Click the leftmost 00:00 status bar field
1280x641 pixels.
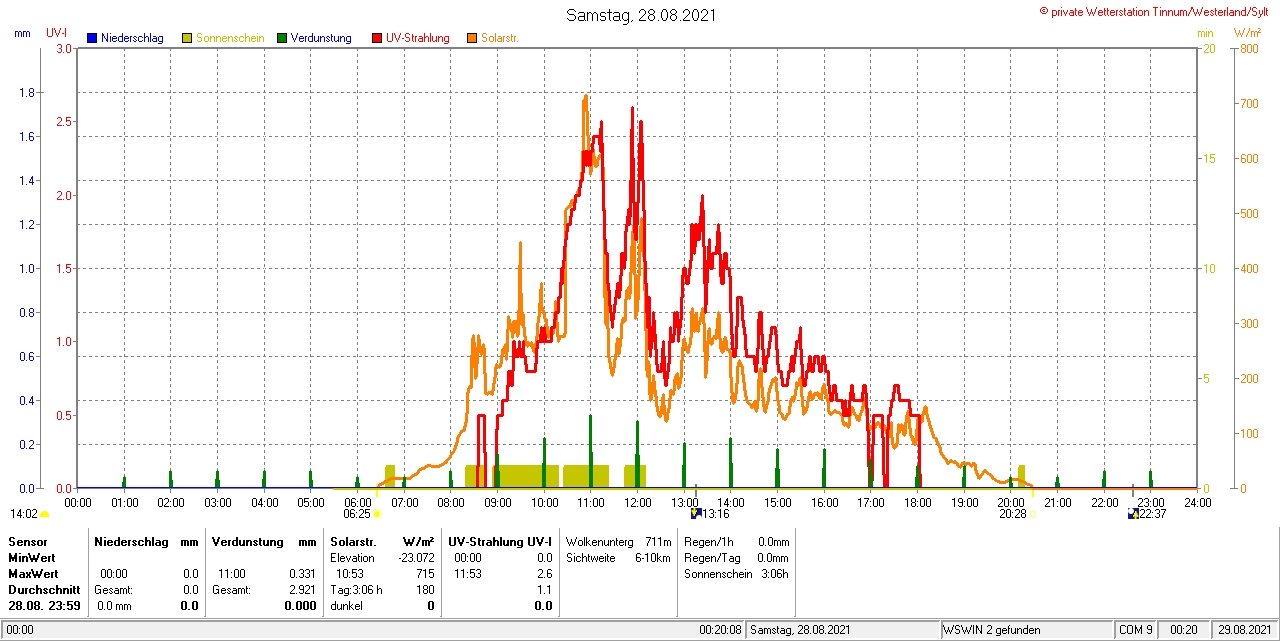[20, 630]
